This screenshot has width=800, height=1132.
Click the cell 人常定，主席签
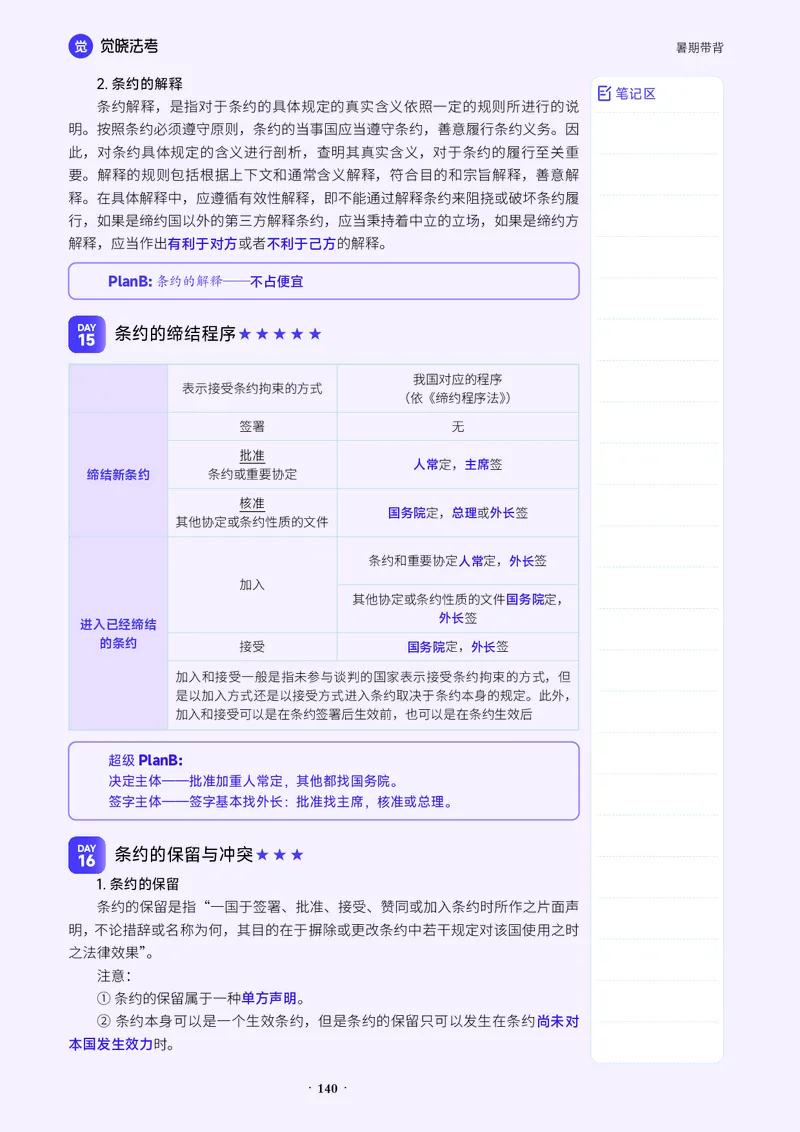coord(458,465)
